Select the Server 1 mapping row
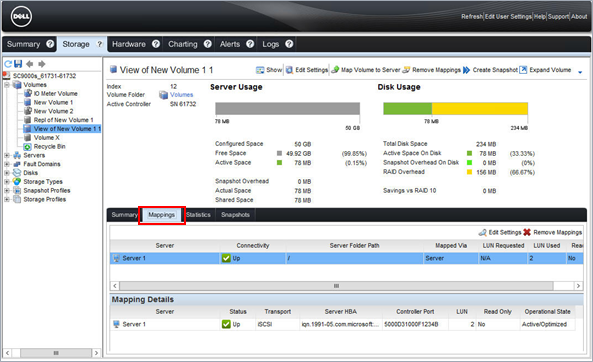The image size is (593, 362). point(346,258)
